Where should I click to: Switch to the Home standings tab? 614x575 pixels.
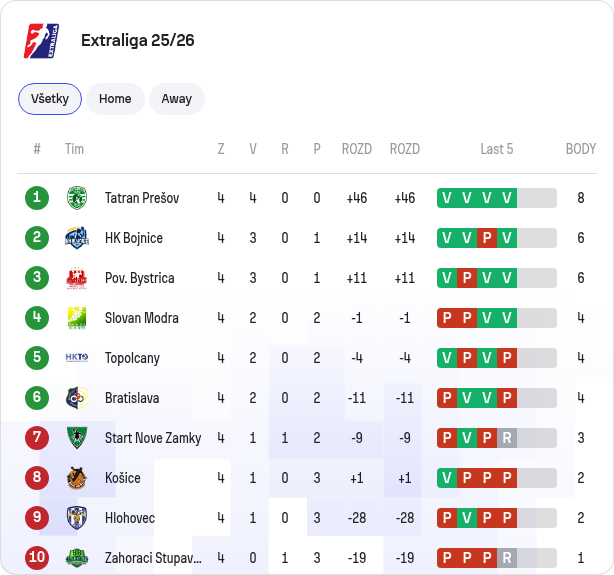[115, 99]
